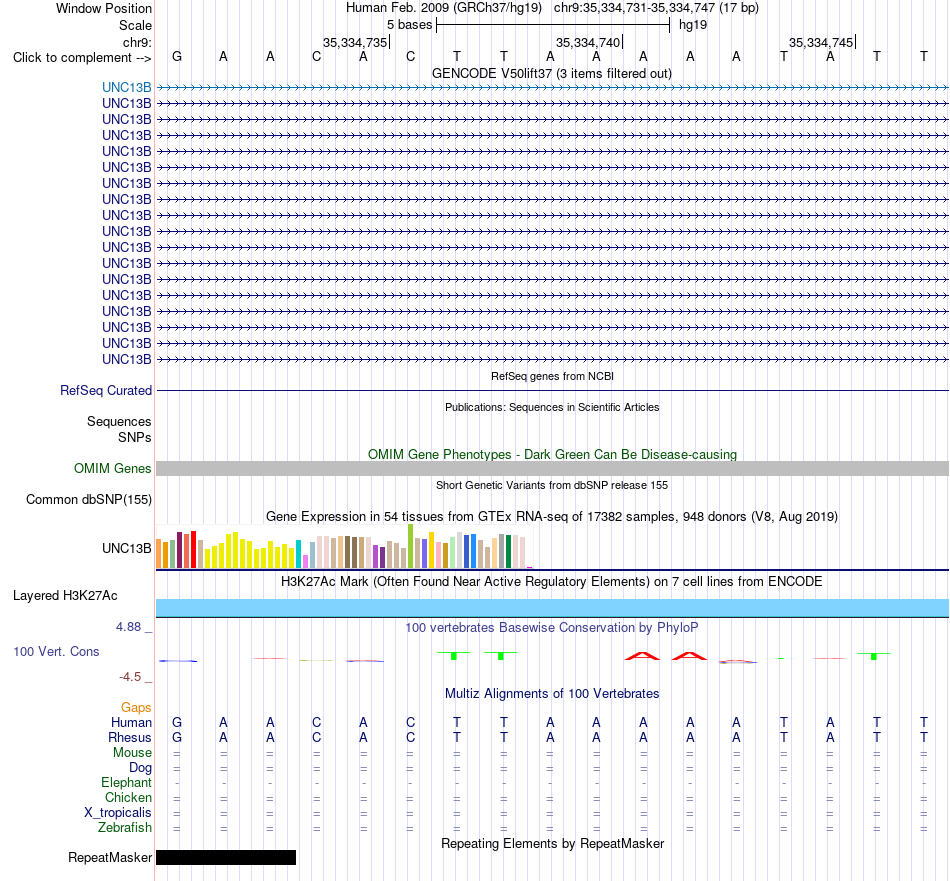
Task: Select the chr9: base position label
Action: coord(137,42)
